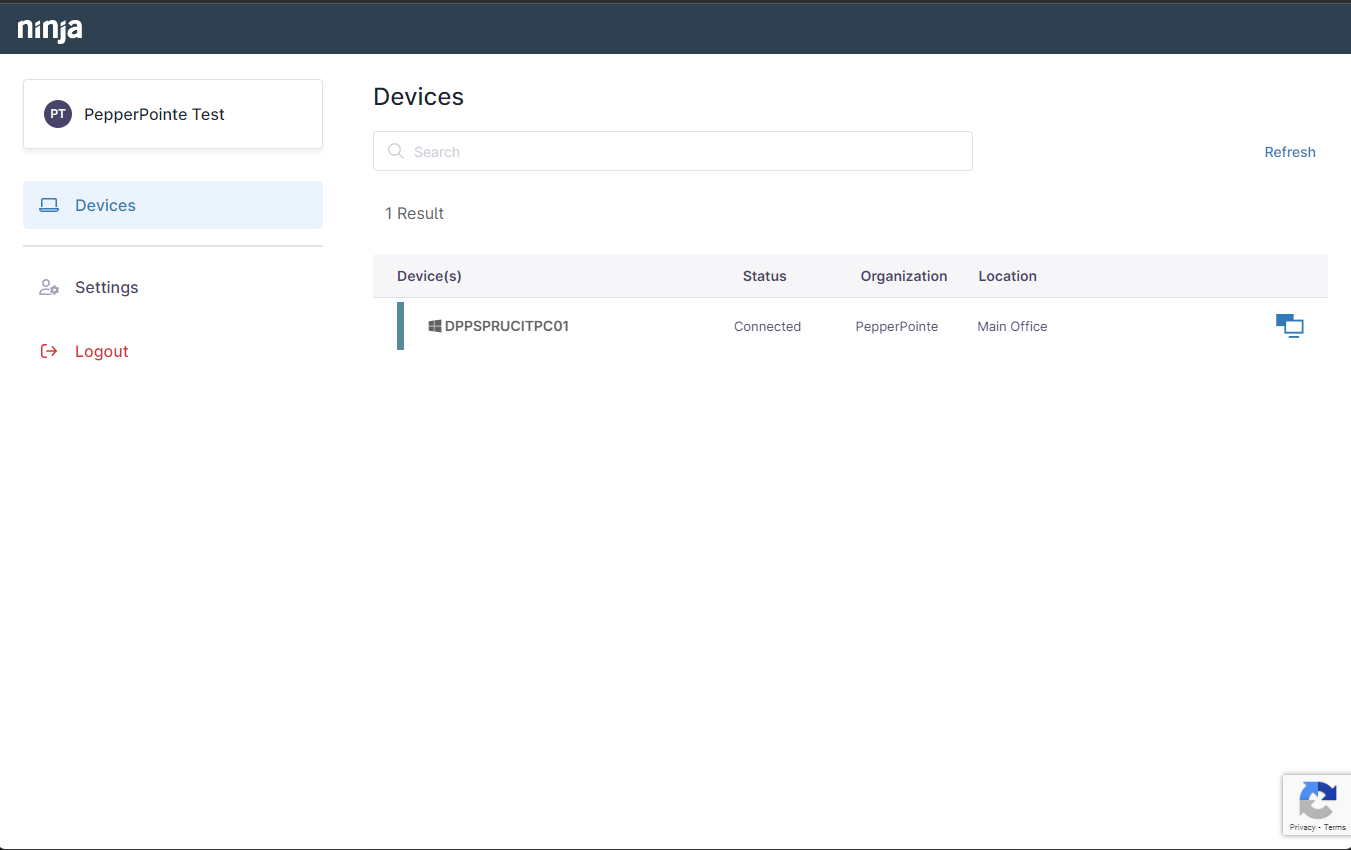The height and width of the screenshot is (850, 1351).
Task: Click the teal status bar on device row
Action: (400, 326)
